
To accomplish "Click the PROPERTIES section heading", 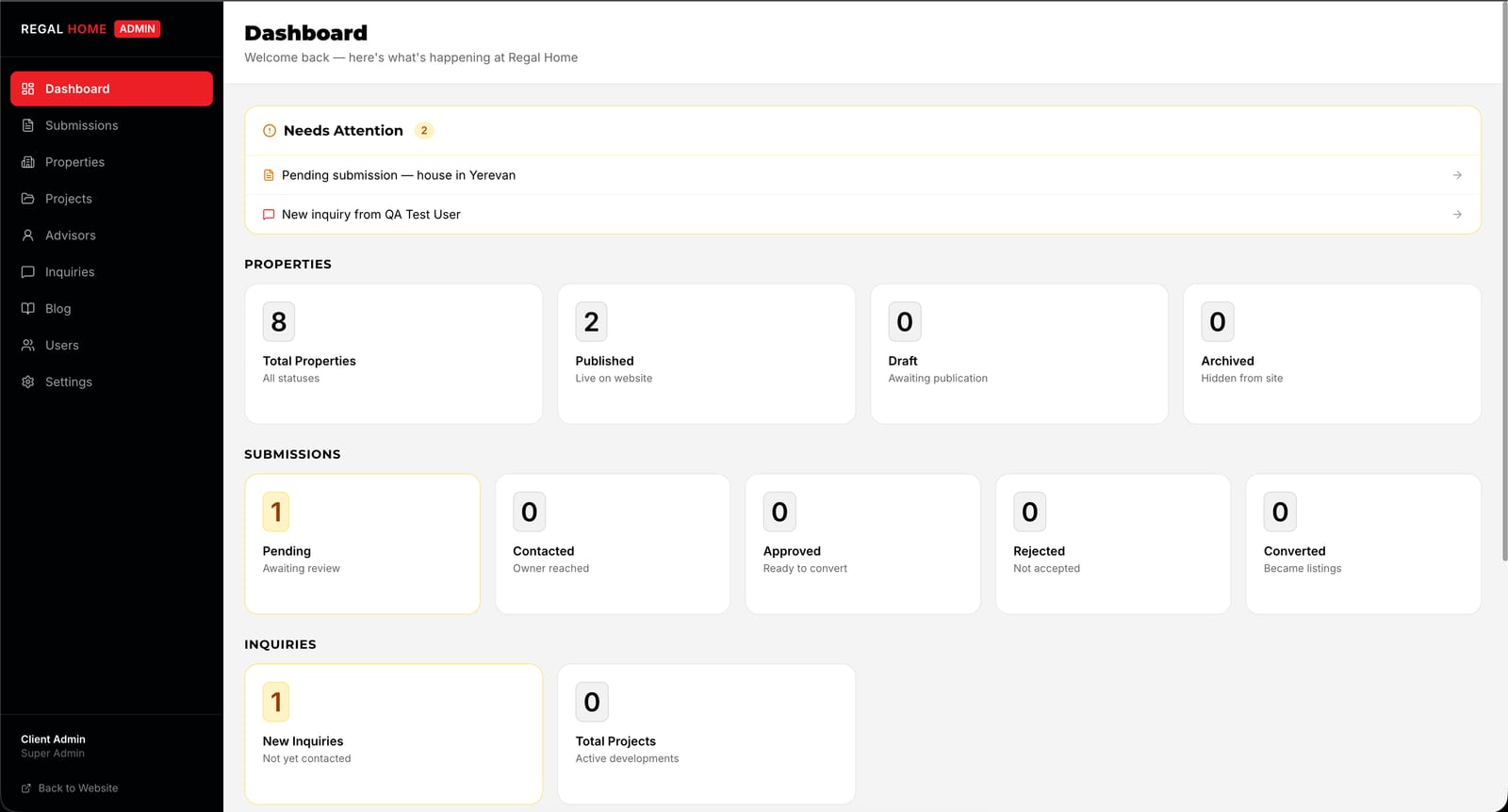I will pos(287,265).
